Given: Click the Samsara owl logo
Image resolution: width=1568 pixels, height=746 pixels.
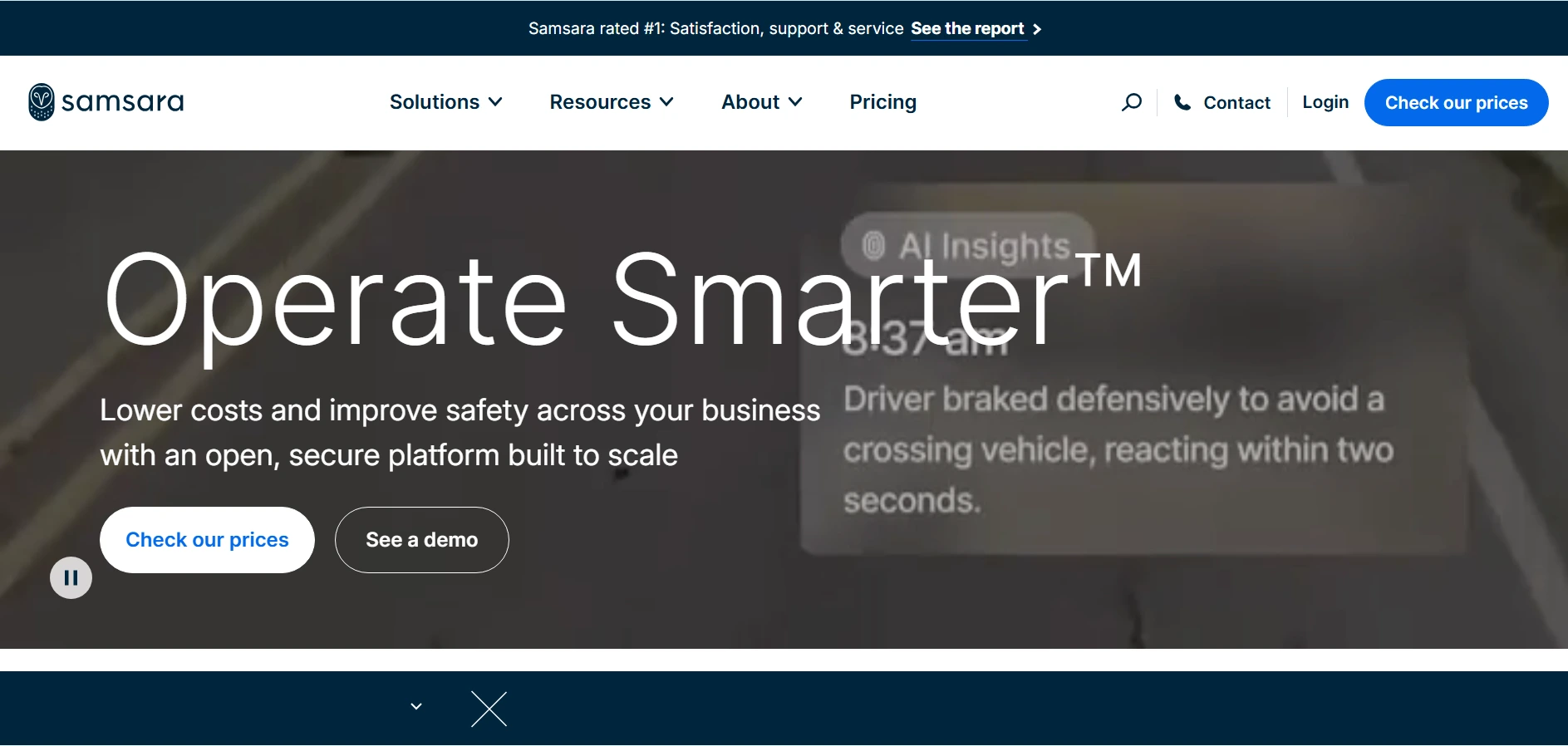Looking at the screenshot, I should 42,102.
